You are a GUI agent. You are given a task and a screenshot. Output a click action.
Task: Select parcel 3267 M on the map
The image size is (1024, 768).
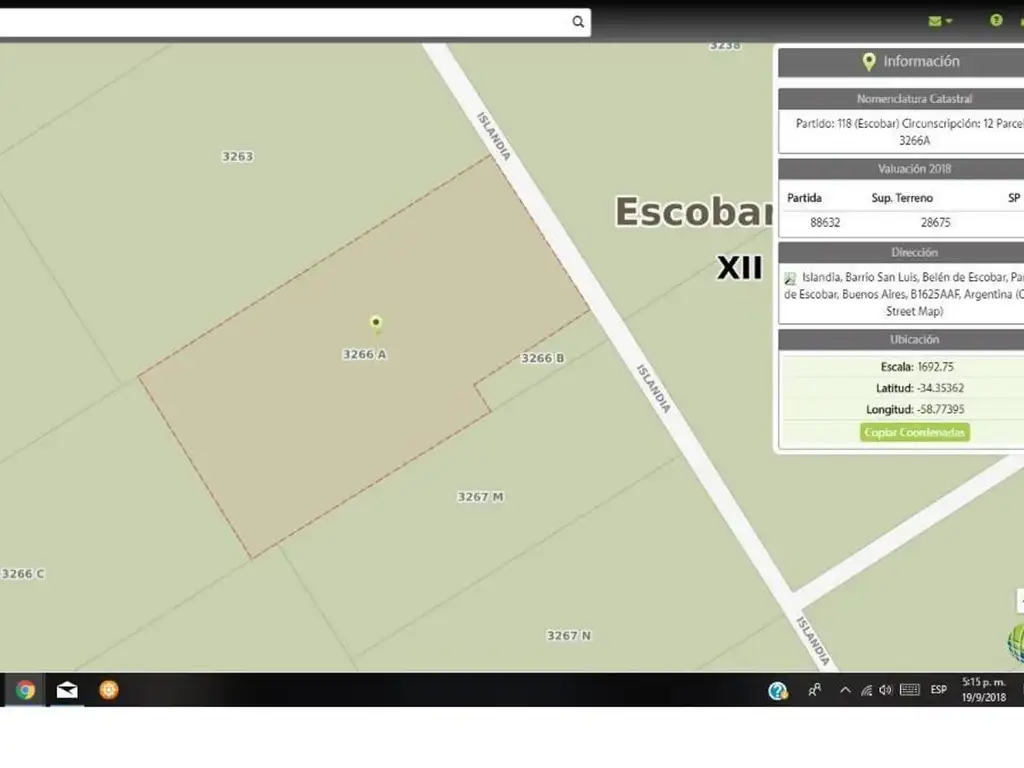[x=480, y=497]
